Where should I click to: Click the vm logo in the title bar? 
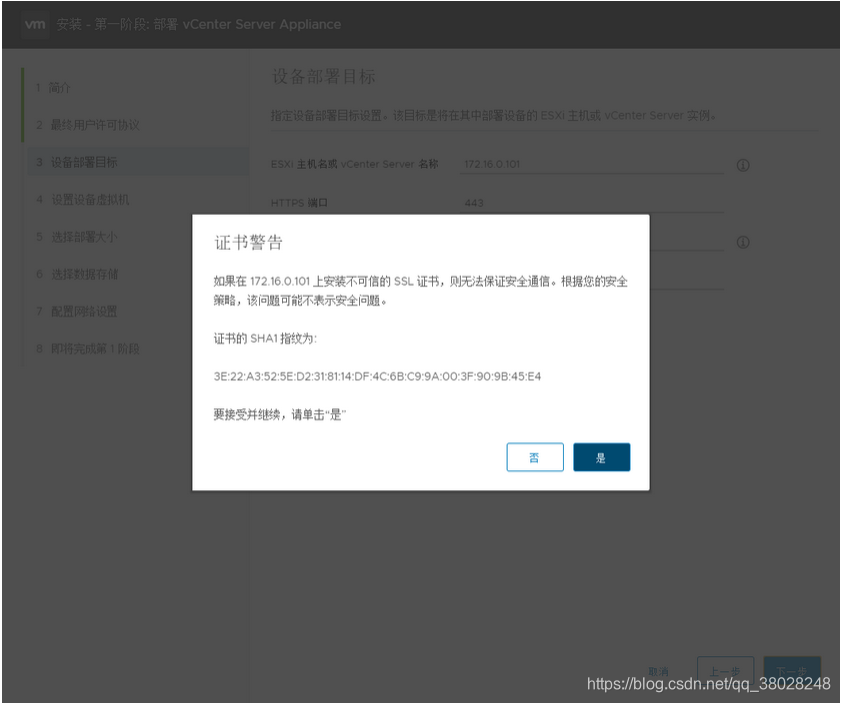click(34, 24)
